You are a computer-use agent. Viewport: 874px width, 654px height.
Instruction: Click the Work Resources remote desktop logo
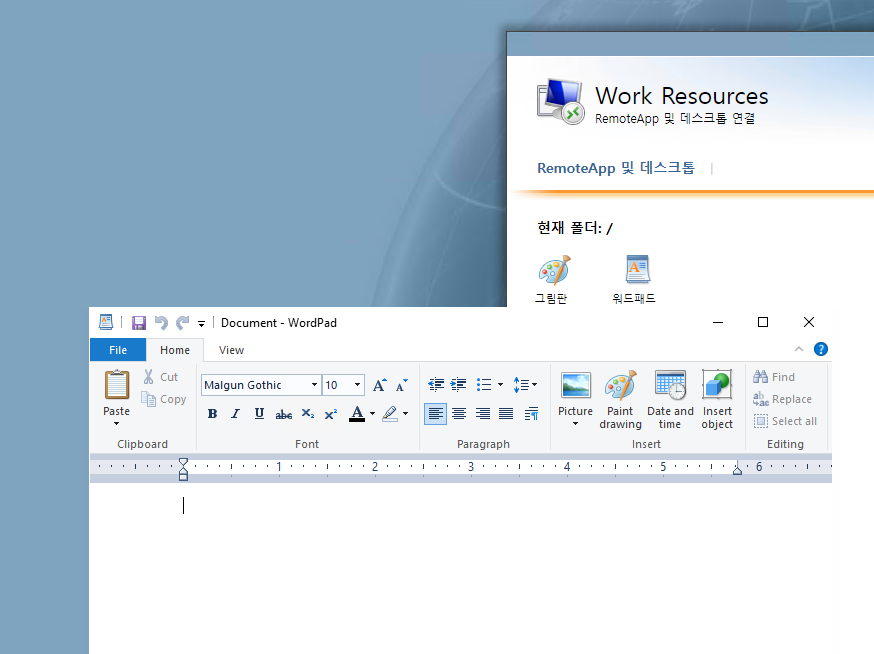pyautogui.click(x=560, y=101)
